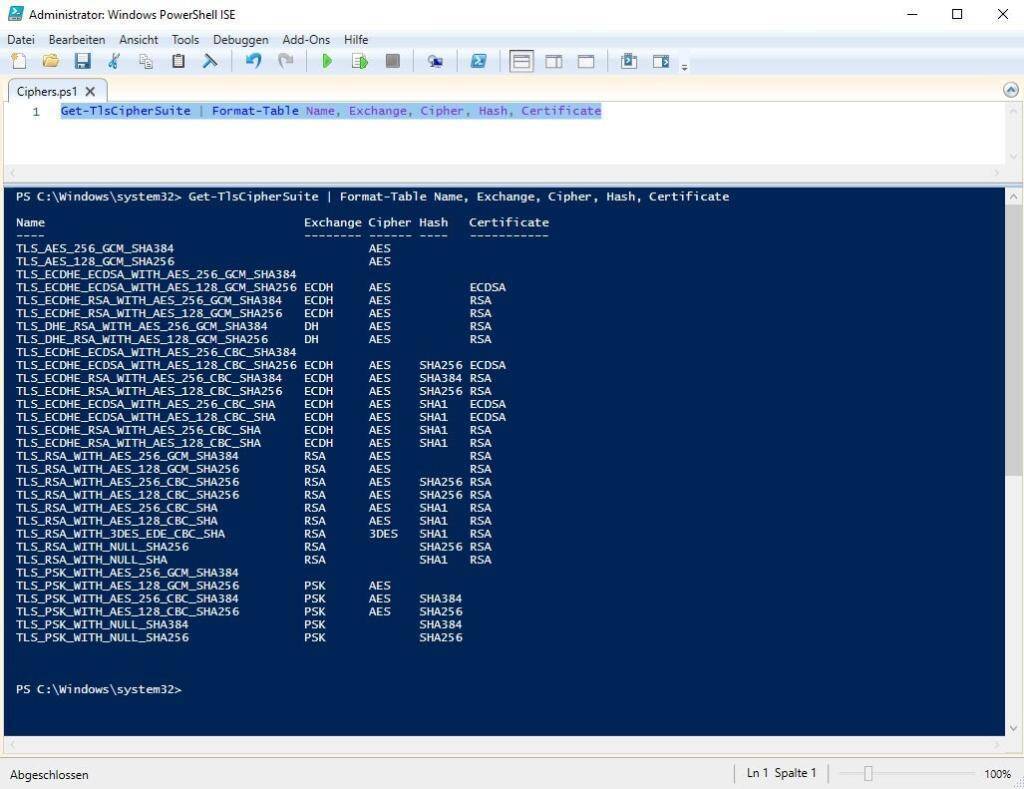Screen dimensions: 1024x789
Task: Copy selection using the Copy toolbar button
Action: click(x=145, y=61)
